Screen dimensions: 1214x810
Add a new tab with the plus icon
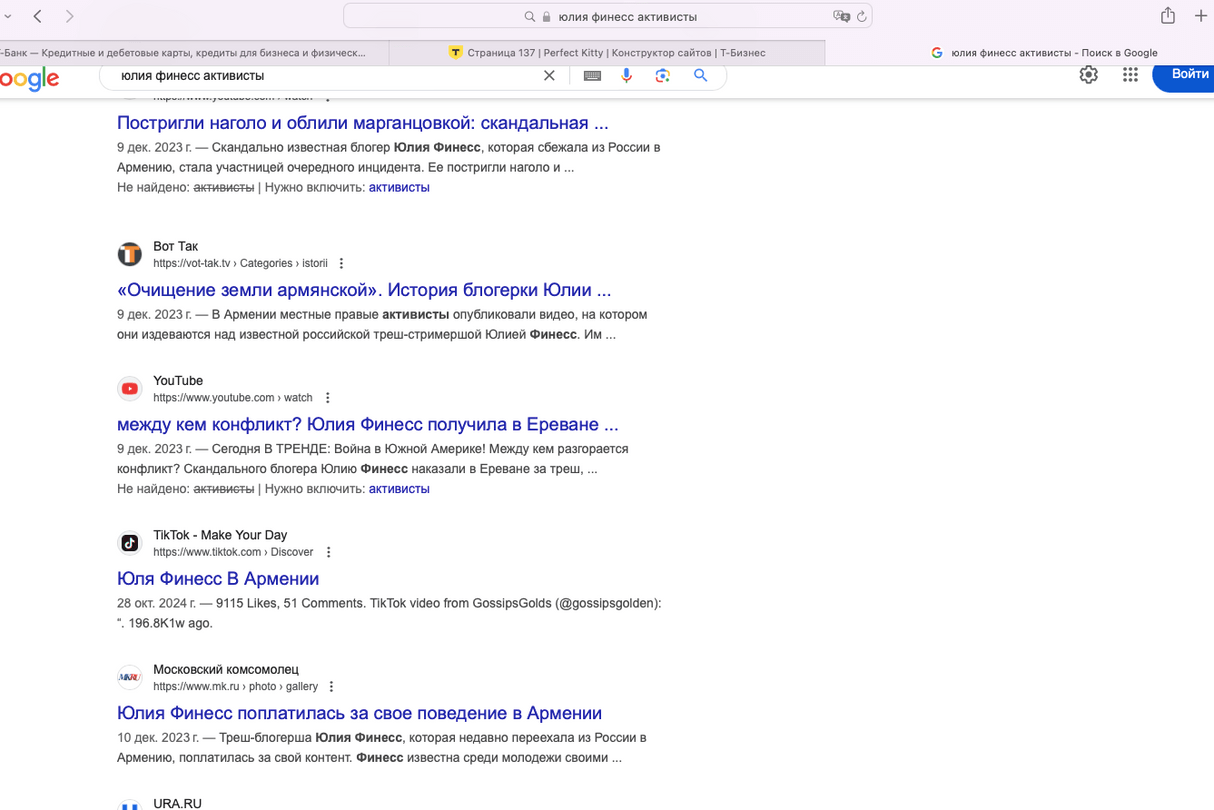click(1201, 16)
